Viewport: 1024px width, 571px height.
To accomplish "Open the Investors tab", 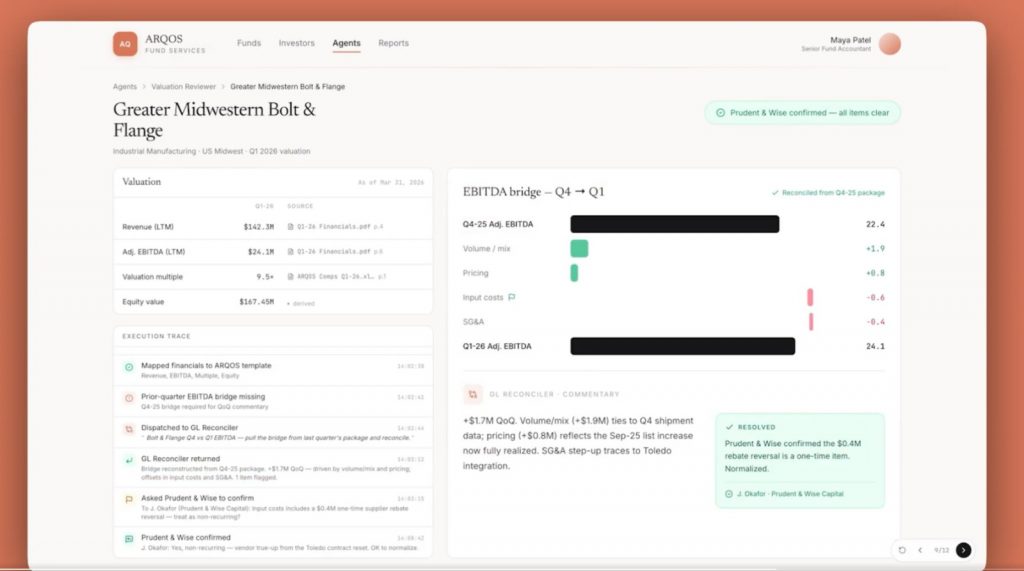I will click(x=296, y=43).
